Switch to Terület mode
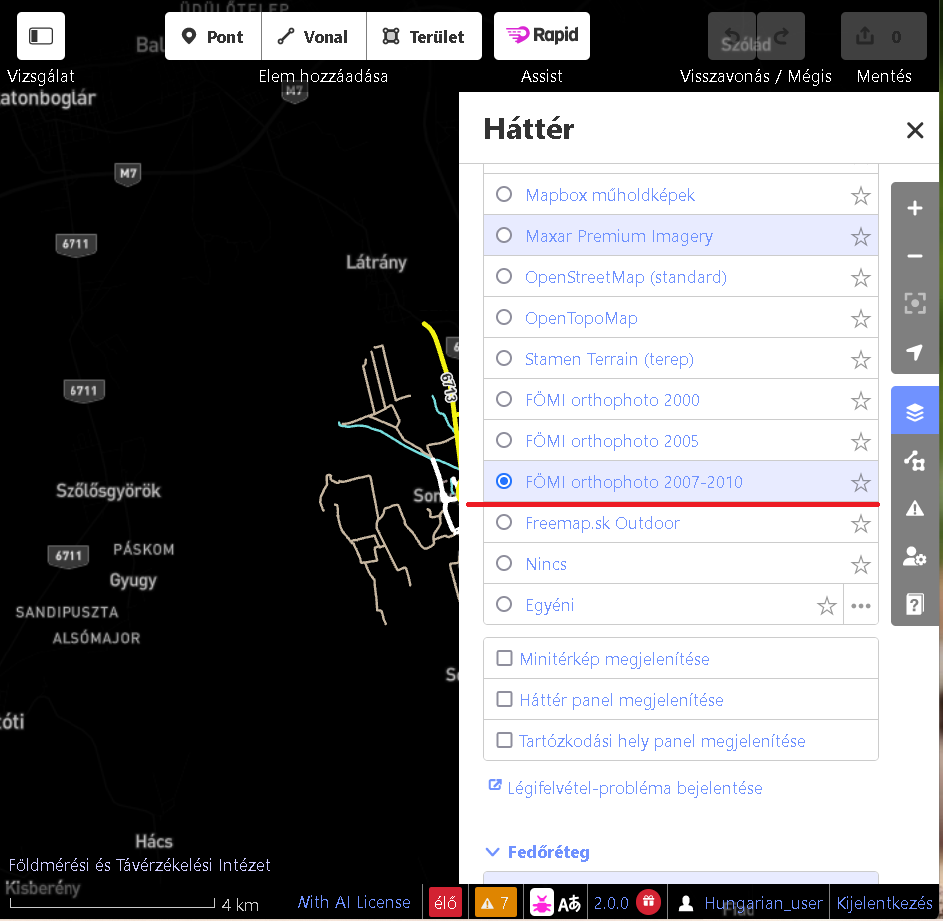943x921 pixels. (424, 36)
